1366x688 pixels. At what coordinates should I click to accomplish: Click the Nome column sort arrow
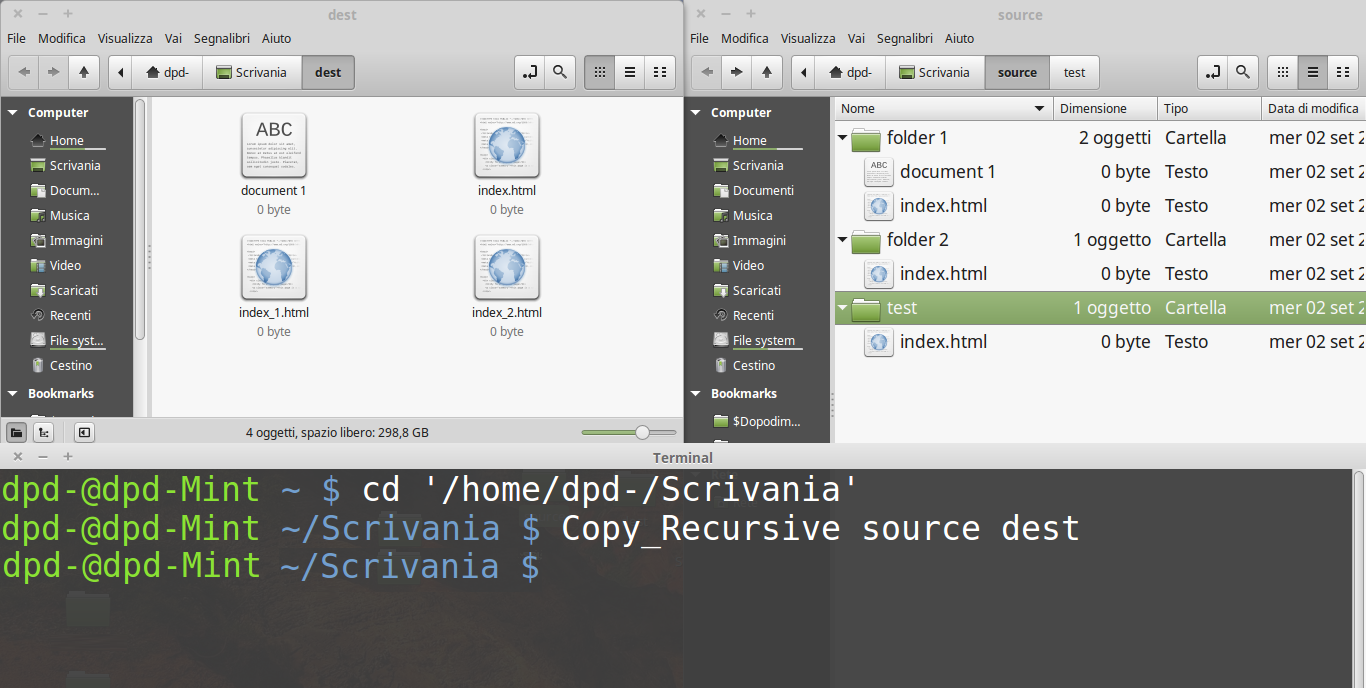point(1039,108)
